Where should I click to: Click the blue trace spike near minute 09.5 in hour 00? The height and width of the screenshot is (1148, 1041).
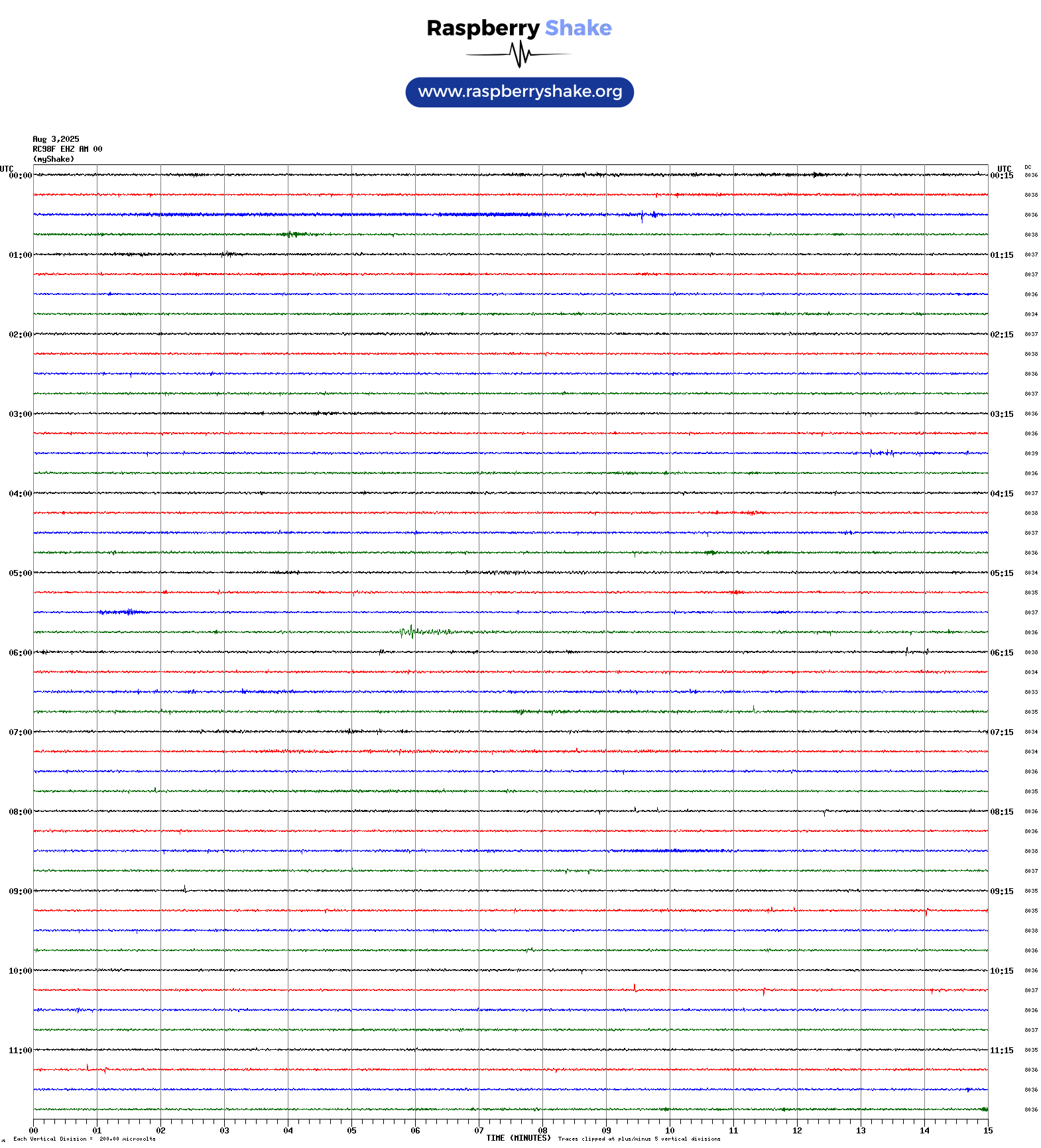click(642, 215)
